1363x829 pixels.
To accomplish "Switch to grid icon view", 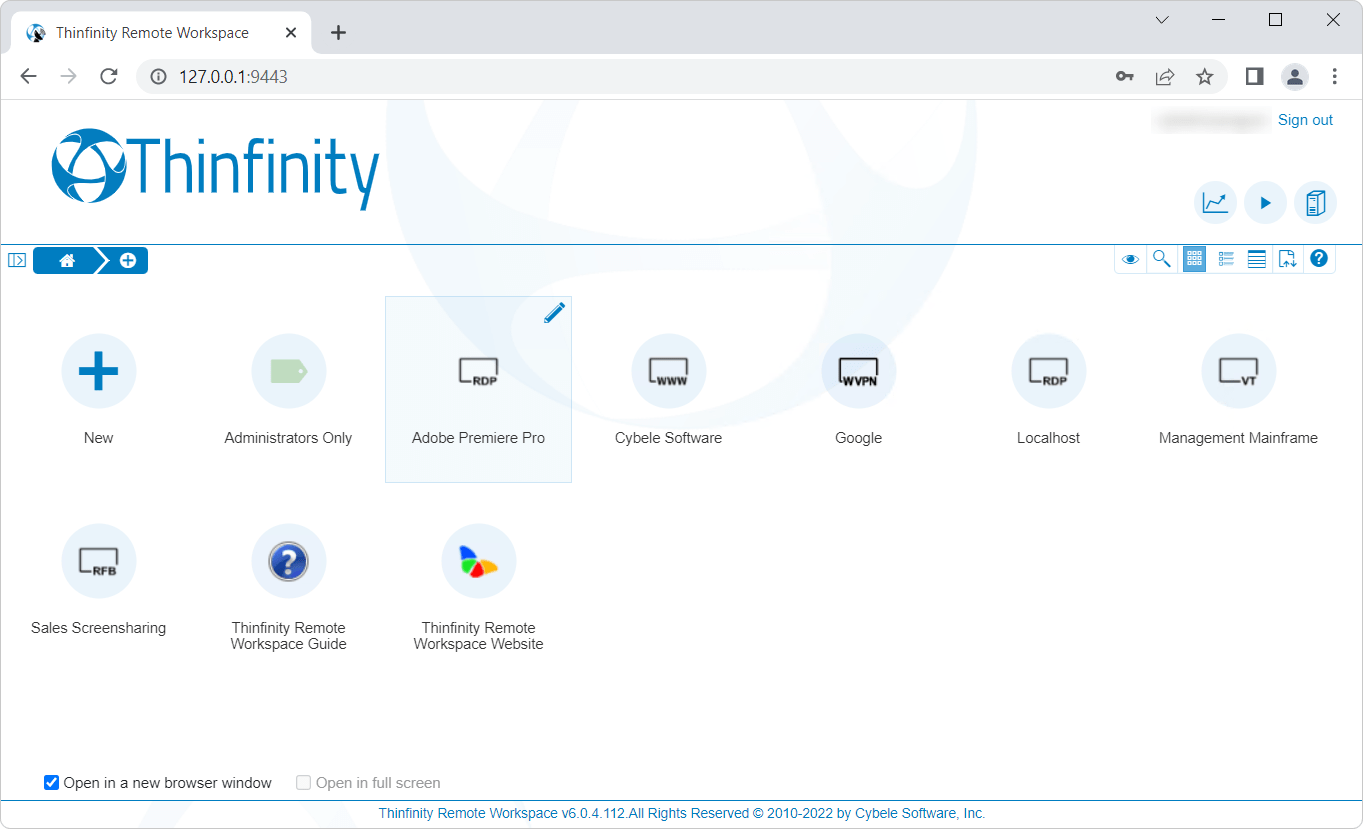I will 1194,259.
